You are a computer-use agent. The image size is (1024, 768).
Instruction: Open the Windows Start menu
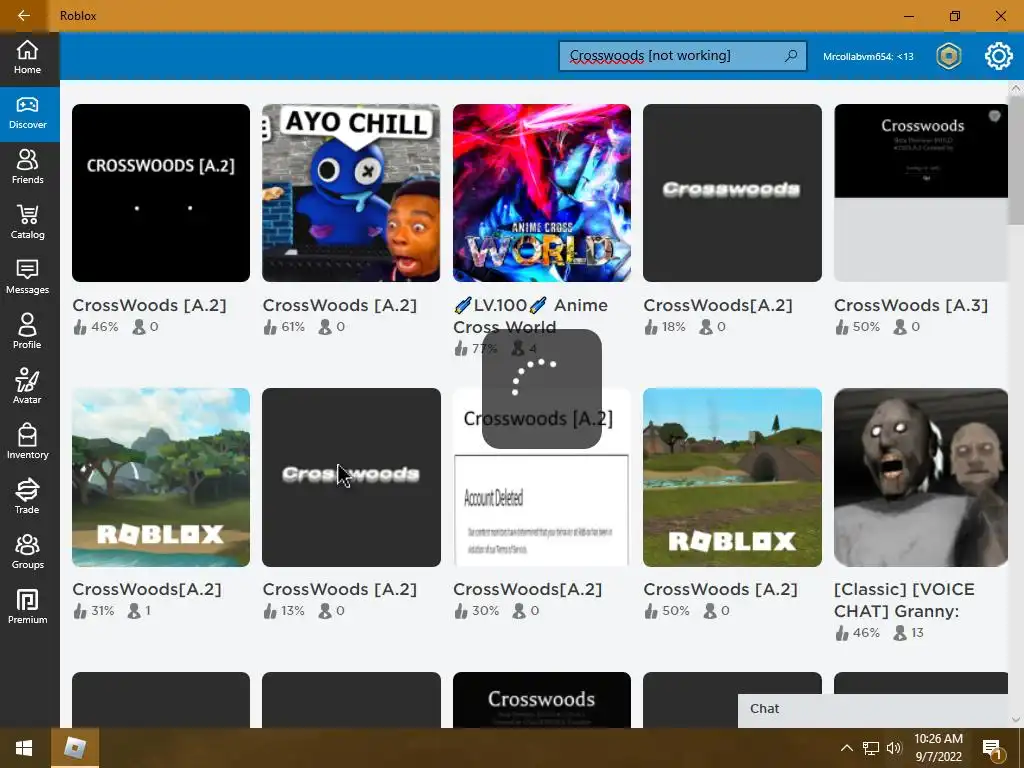click(x=25, y=748)
